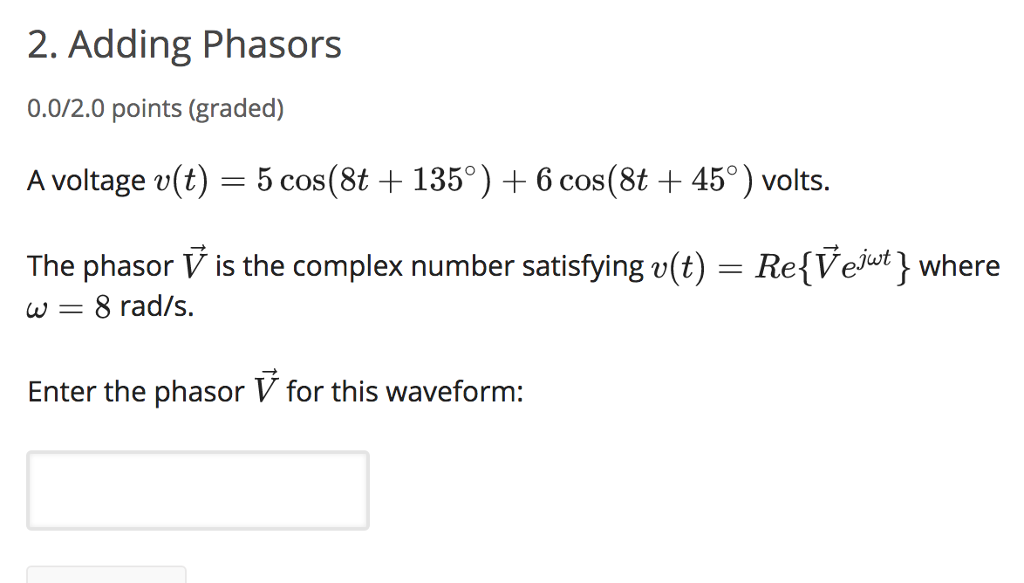
Task: Click the button edge at the page bottom
Action: [x=106, y=576]
